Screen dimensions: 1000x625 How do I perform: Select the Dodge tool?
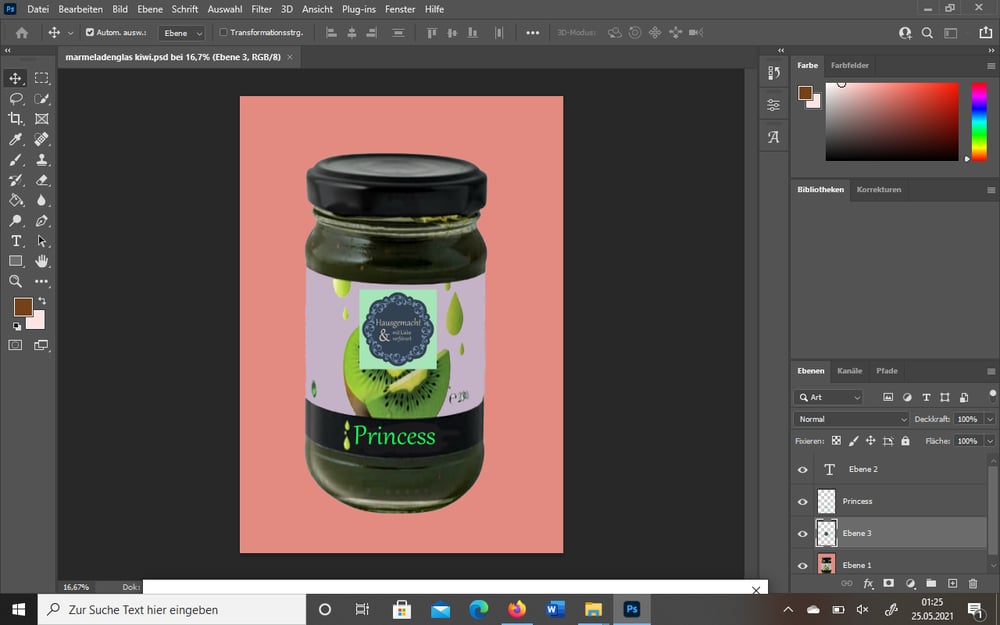point(15,221)
